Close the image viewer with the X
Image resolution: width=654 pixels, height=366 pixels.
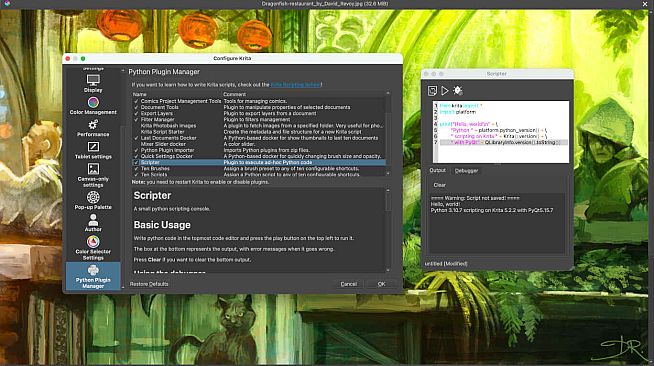[x=645, y=4]
